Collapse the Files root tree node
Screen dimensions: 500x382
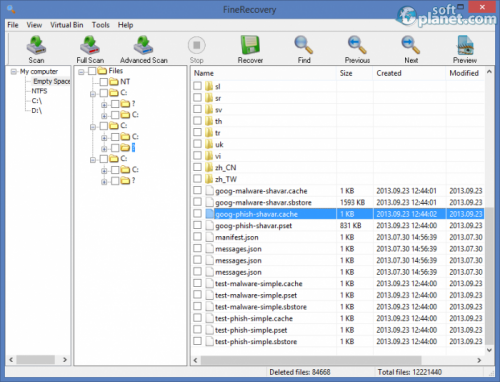(81, 72)
